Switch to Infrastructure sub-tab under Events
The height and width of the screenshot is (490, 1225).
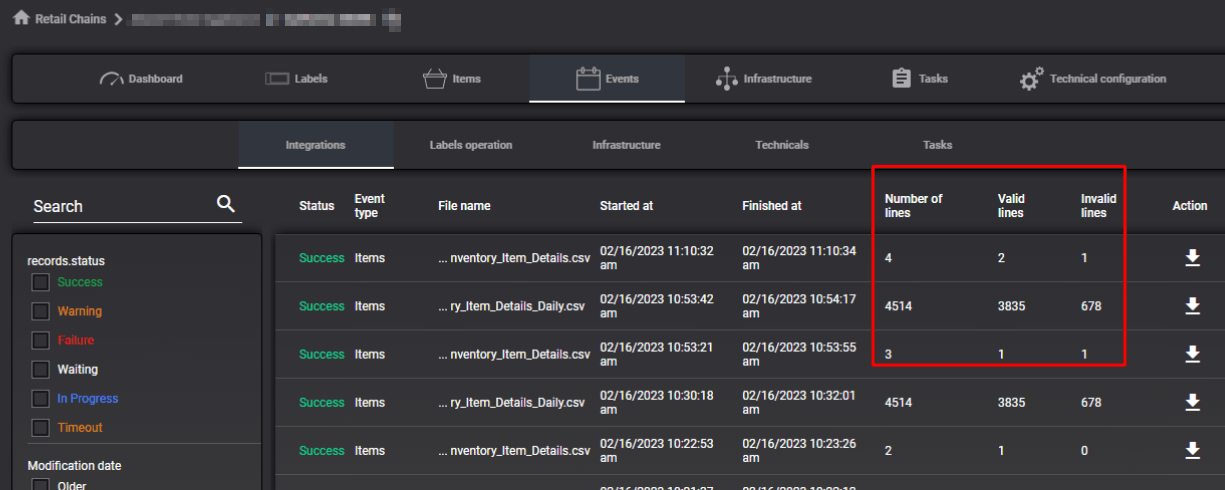pos(626,145)
